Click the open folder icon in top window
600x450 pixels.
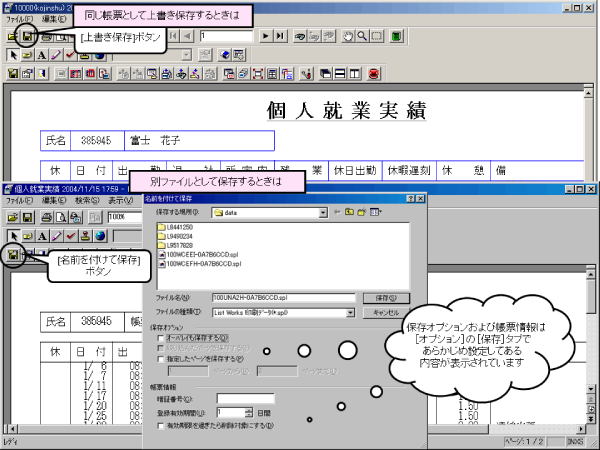13,36
